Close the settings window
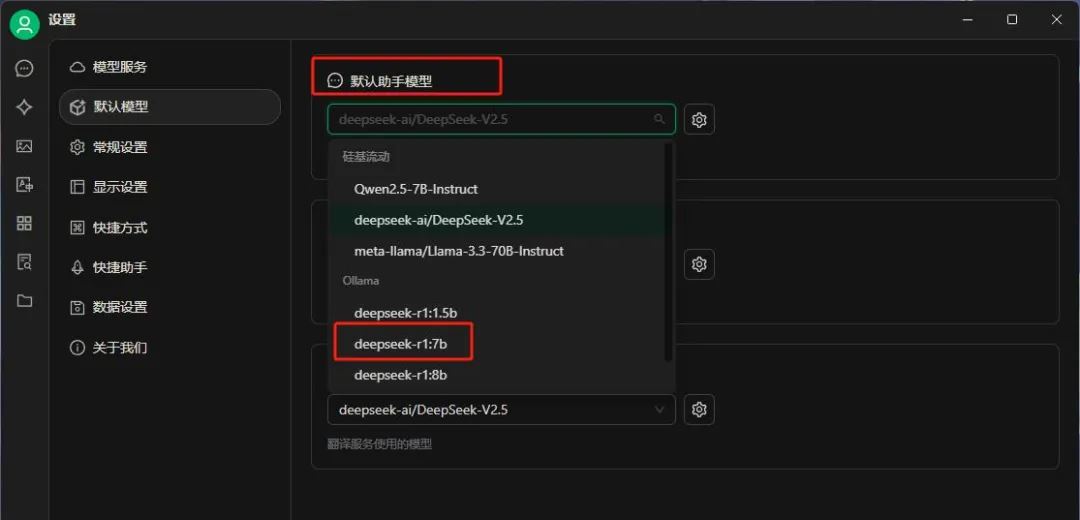The height and width of the screenshot is (520, 1080). pyautogui.click(x=1056, y=20)
